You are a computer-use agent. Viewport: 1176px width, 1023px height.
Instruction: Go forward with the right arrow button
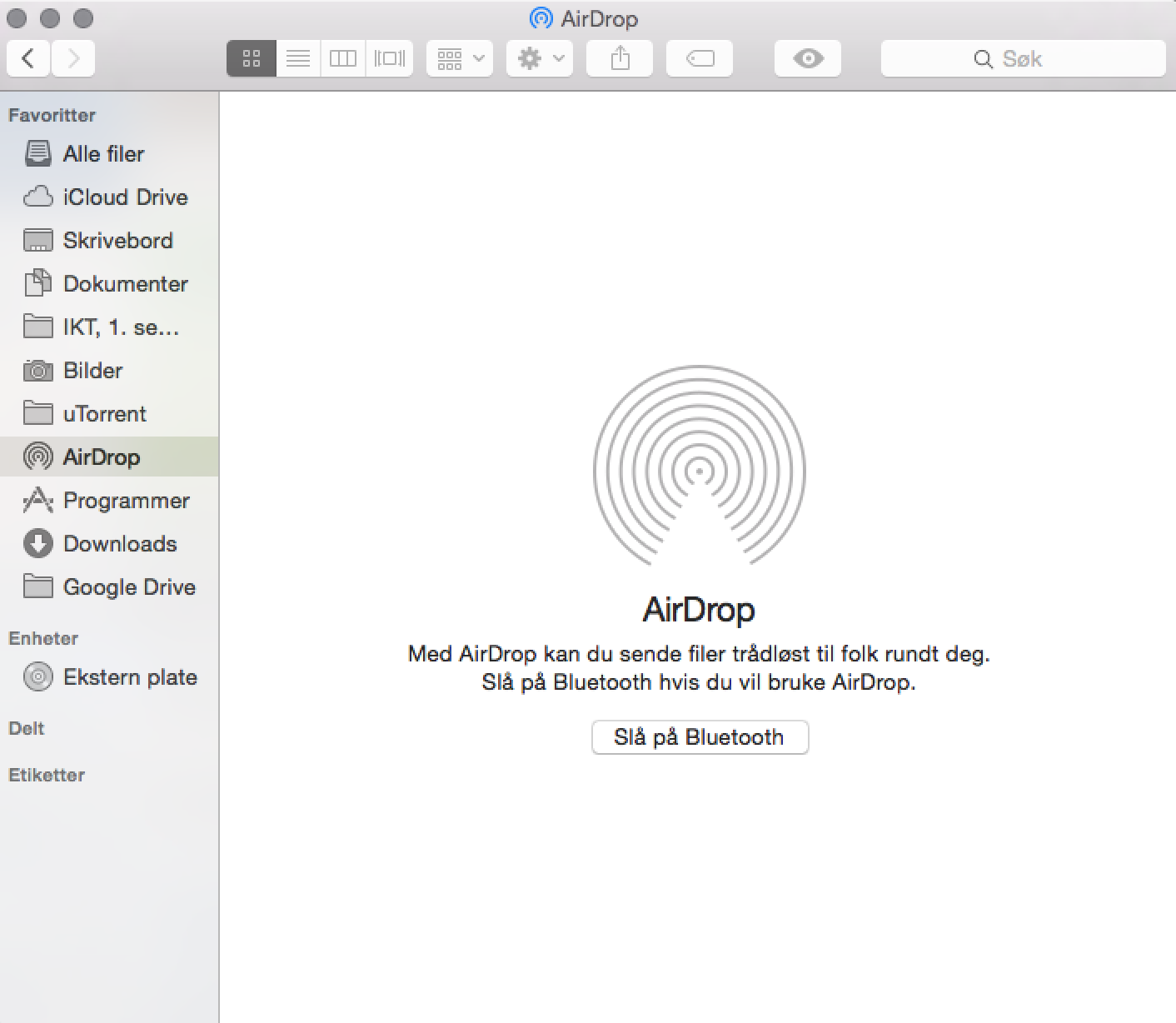click(73, 58)
